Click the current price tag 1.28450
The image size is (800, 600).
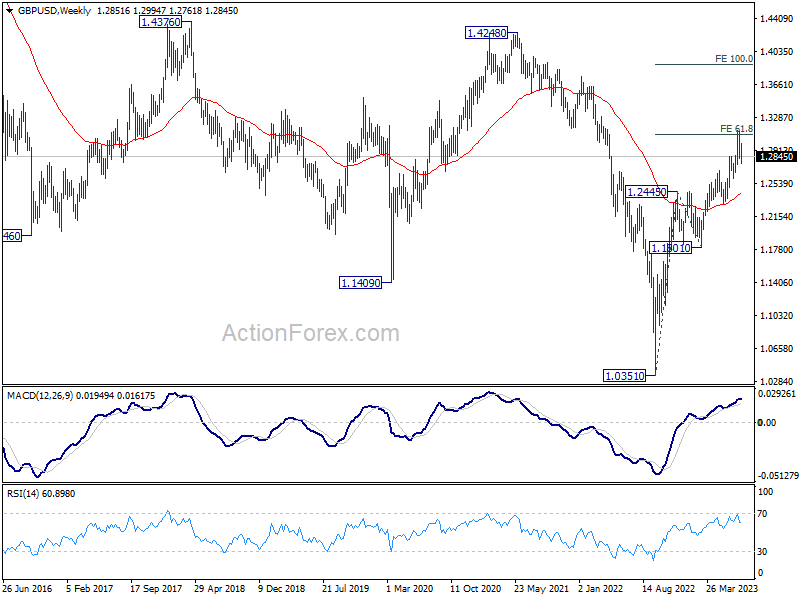(777, 157)
